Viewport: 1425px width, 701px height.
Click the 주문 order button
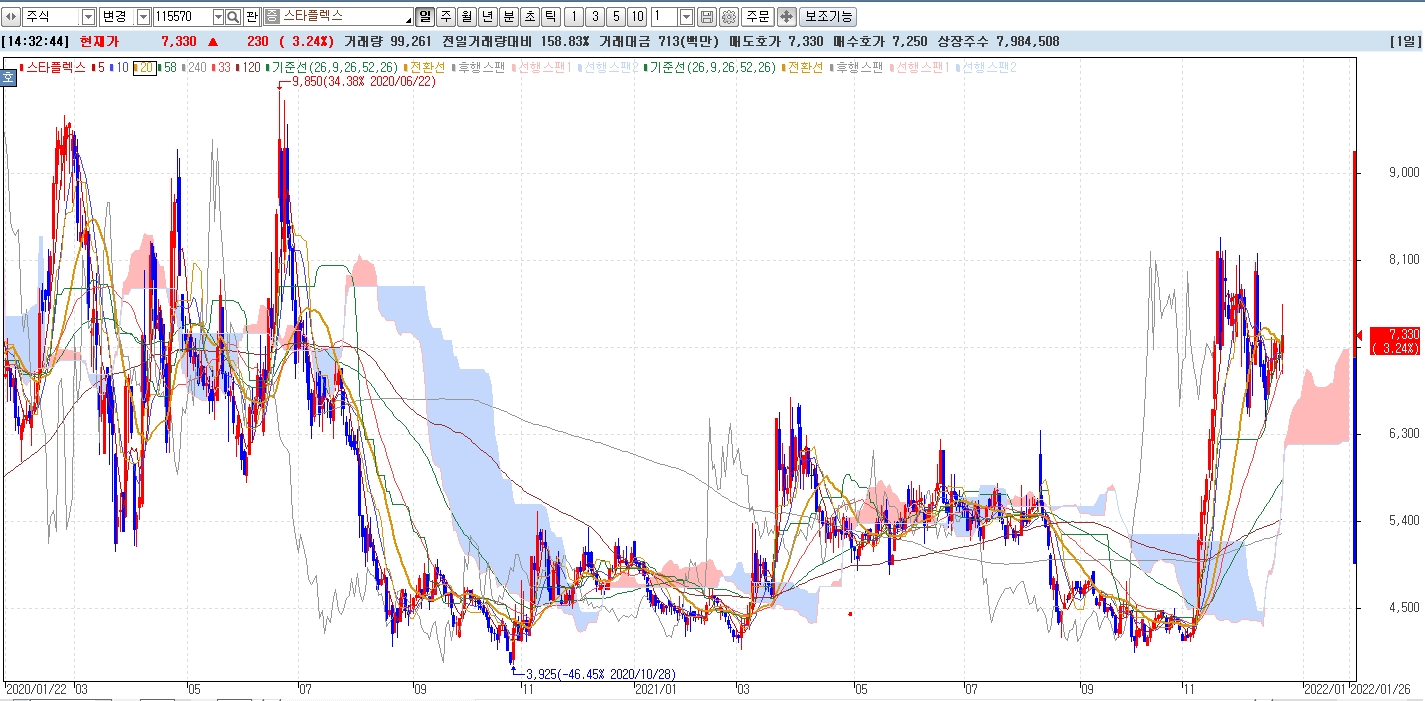[x=758, y=17]
